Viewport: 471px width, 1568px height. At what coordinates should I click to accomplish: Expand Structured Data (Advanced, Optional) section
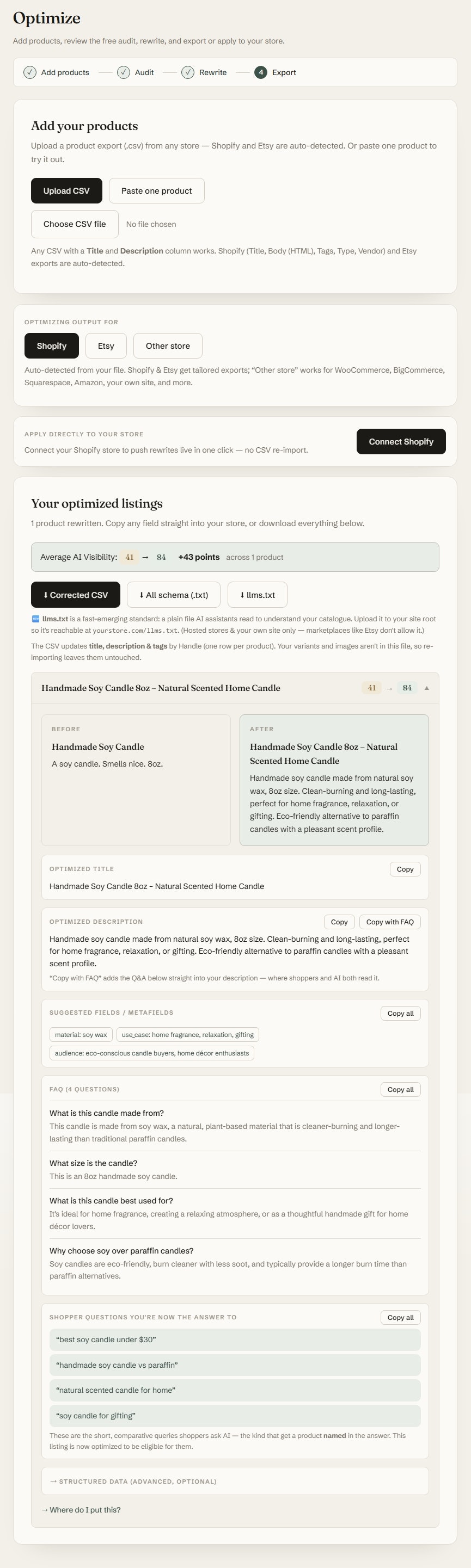pyautogui.click(x=235, y=1481)
